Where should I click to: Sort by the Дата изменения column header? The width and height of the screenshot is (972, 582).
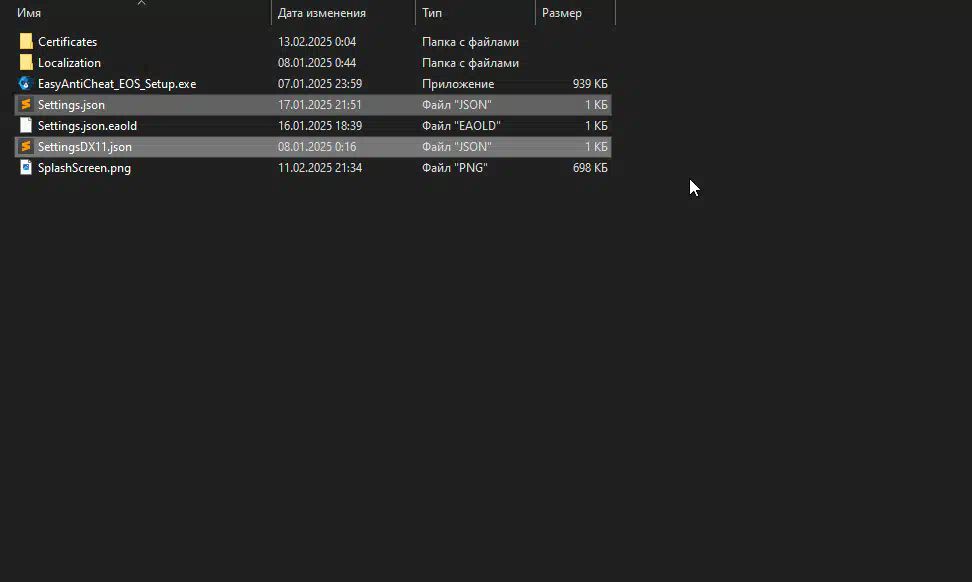point(322,13)
